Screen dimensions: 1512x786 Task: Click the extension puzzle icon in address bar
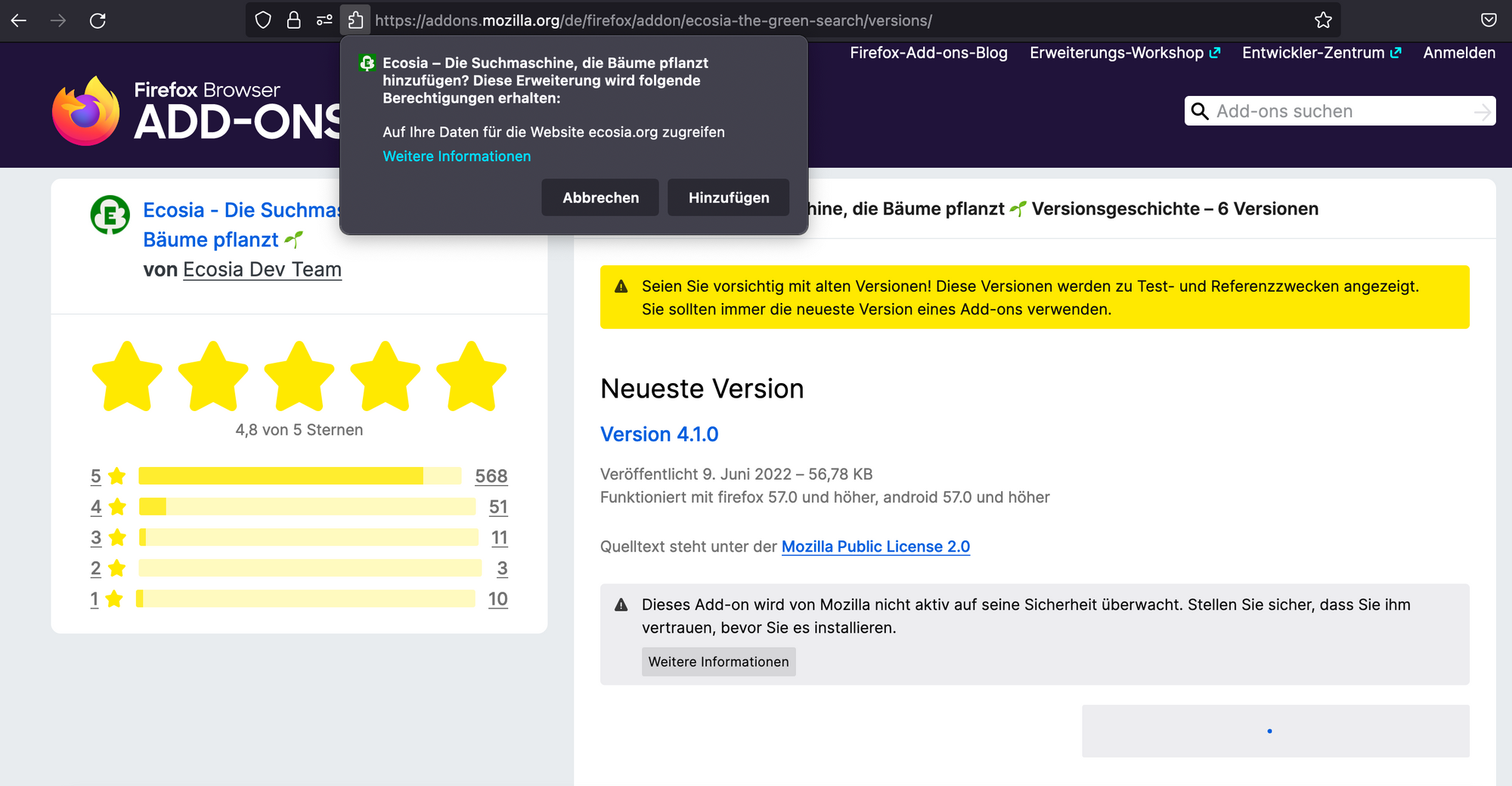pos(356,20)
